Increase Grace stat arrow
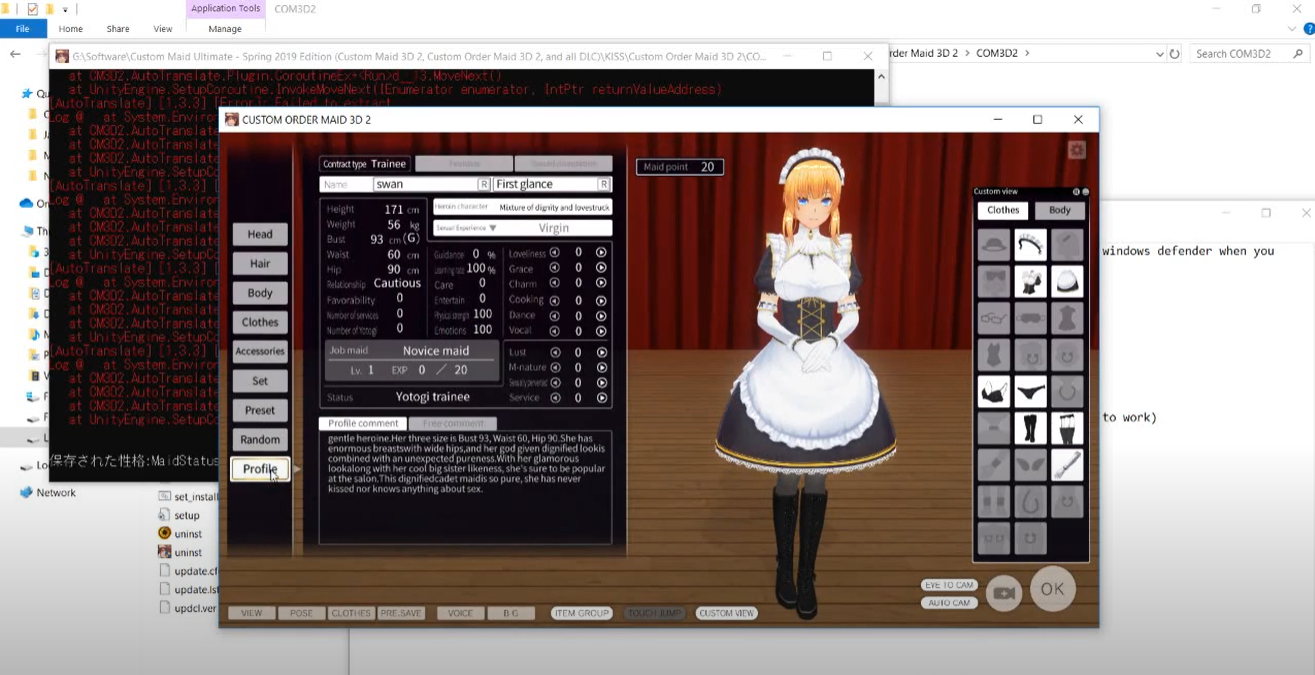The image size is (1315, 675). pyautogui.click(x=601, y=269)
